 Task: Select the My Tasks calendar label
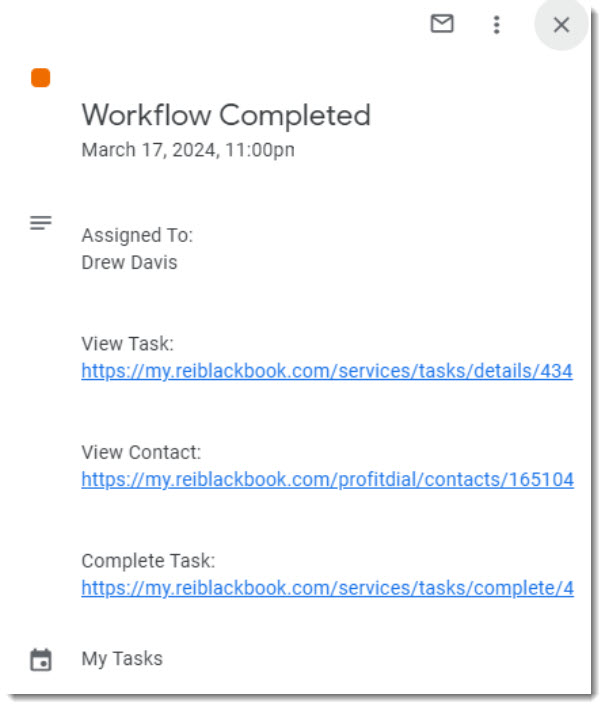122,659
